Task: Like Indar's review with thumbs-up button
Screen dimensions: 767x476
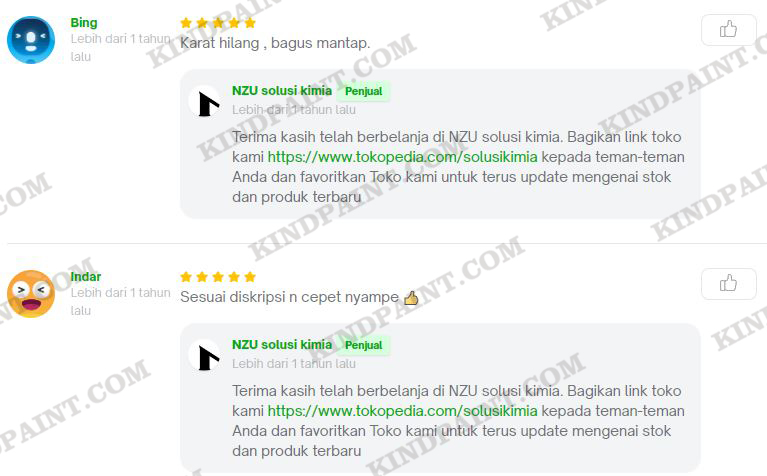Action: (728, 284)
